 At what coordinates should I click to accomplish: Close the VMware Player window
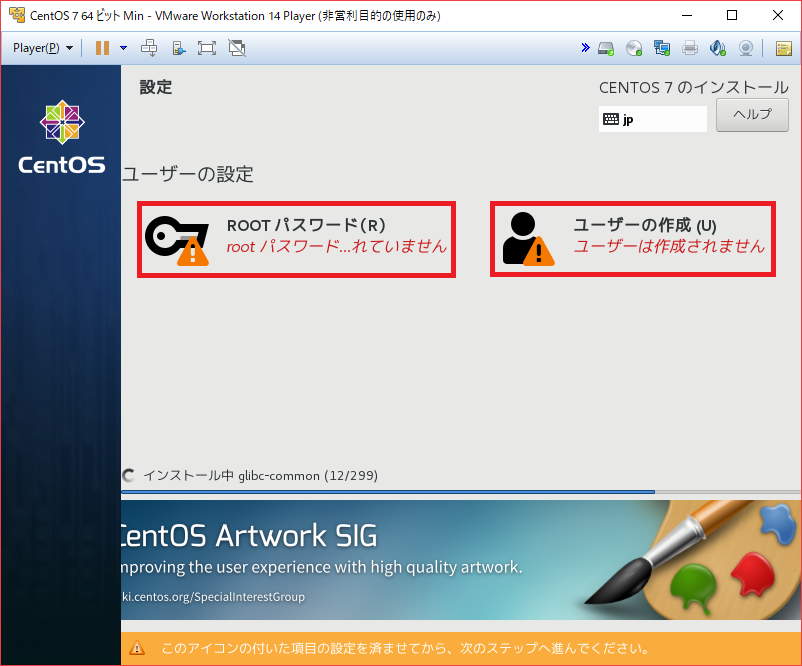778,15
